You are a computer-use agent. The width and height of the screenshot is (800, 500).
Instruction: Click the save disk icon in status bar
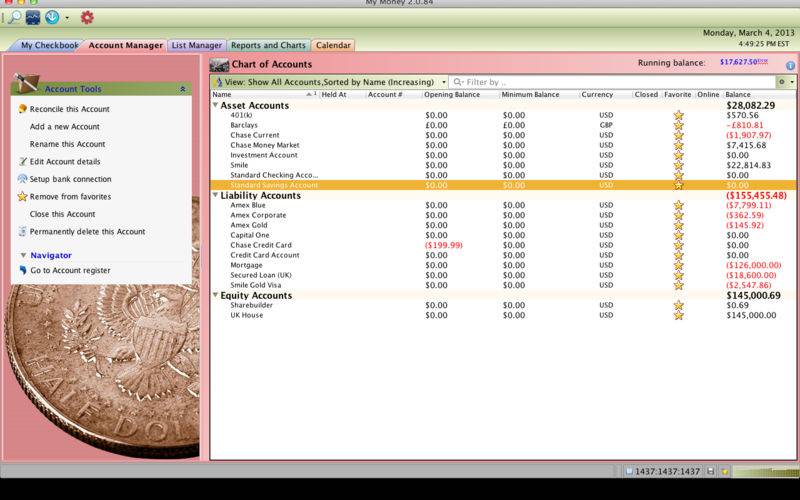[710, 471]
